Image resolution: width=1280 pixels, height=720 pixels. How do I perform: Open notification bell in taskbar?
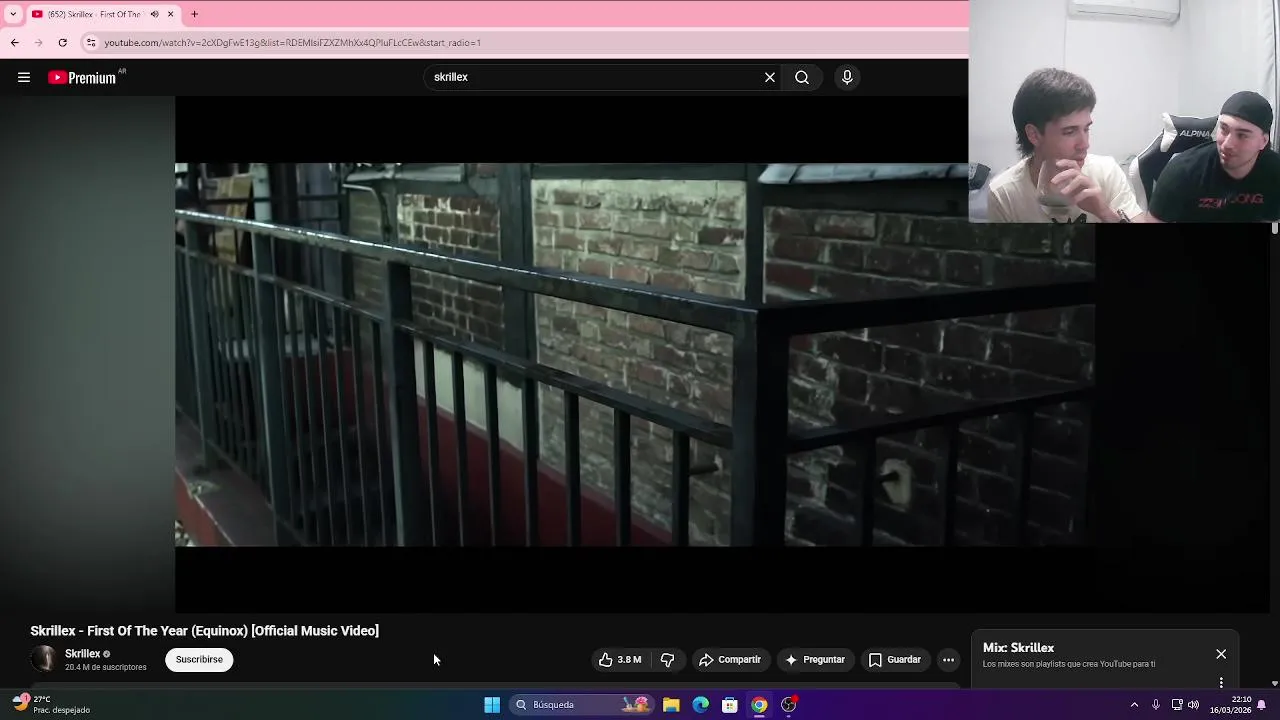point(1262,705)
